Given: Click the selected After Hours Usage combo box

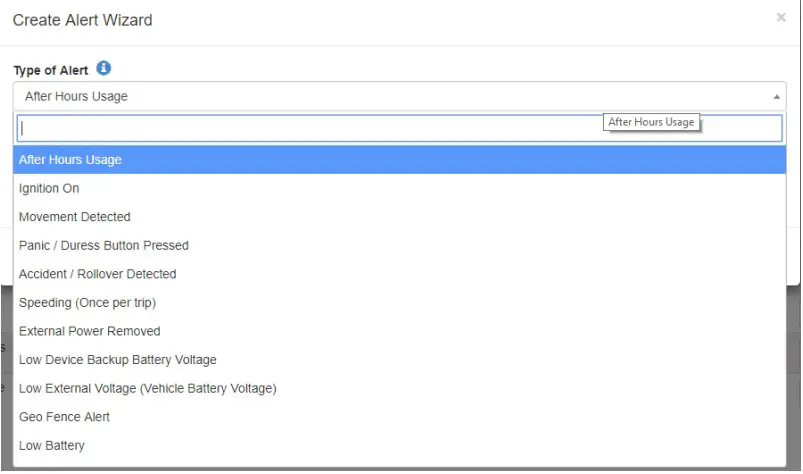Looking at the screenshot, I should (390, 97).
